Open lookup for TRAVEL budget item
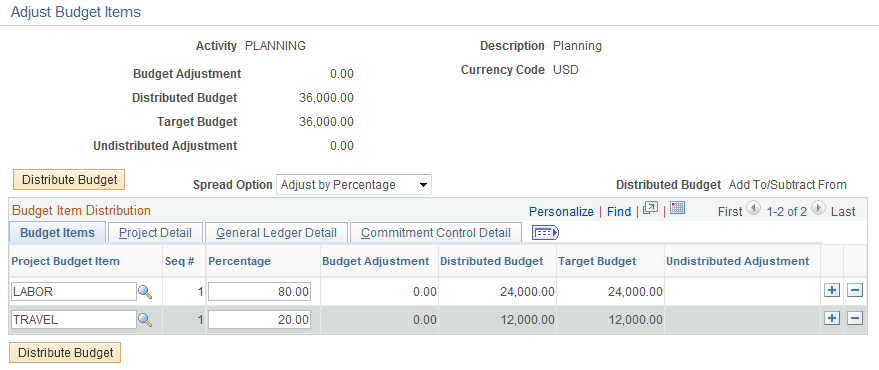Screen dimensions: 879x370 tap(145, 320)
